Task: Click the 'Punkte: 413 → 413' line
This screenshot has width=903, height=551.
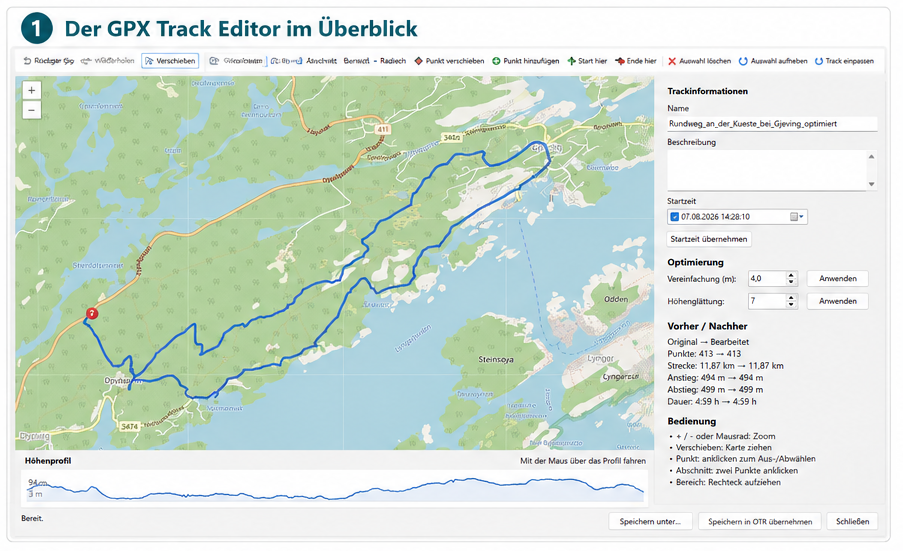Action: pos(704,354)
